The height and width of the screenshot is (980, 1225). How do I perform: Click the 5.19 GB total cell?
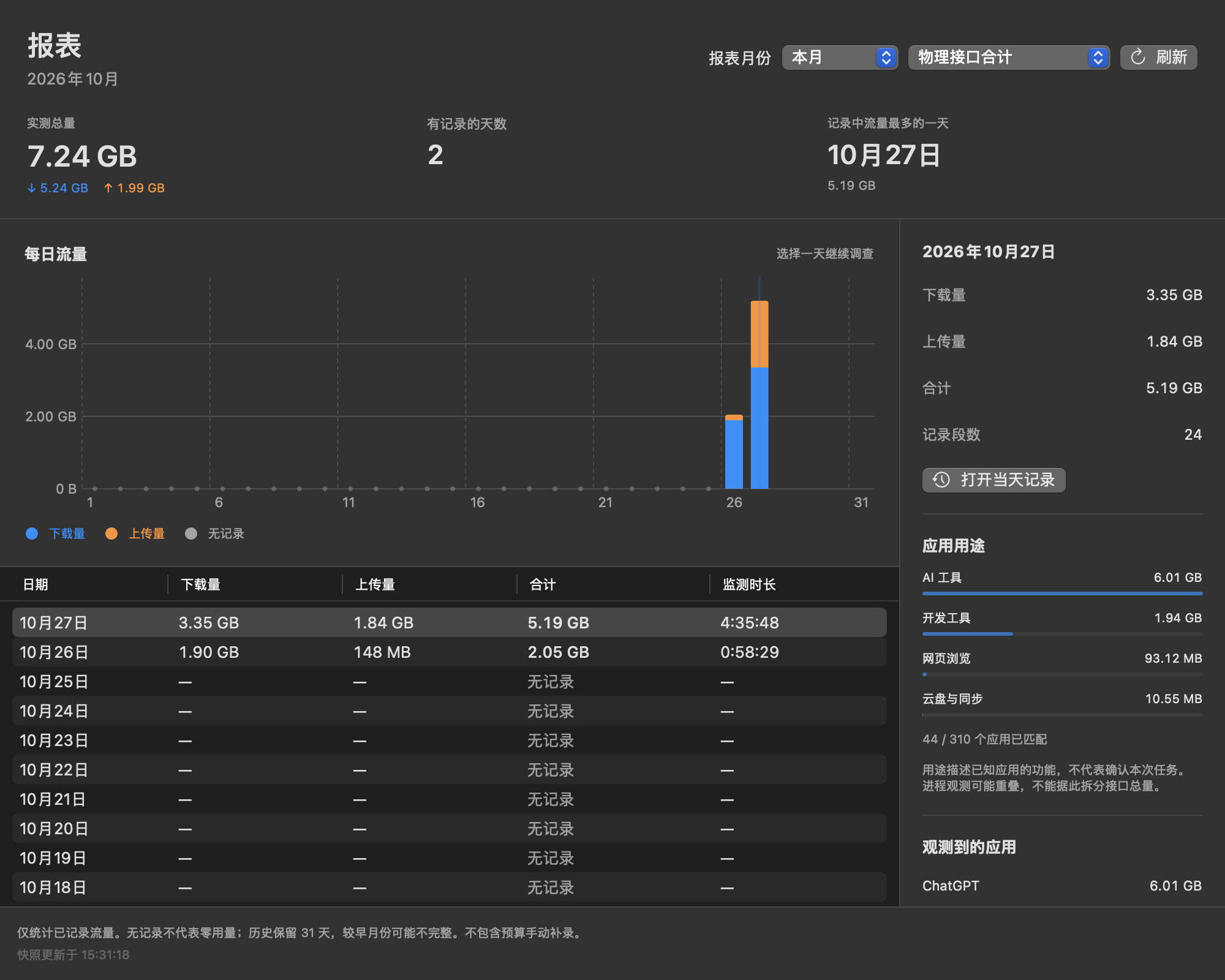click(x=559, y=623)
